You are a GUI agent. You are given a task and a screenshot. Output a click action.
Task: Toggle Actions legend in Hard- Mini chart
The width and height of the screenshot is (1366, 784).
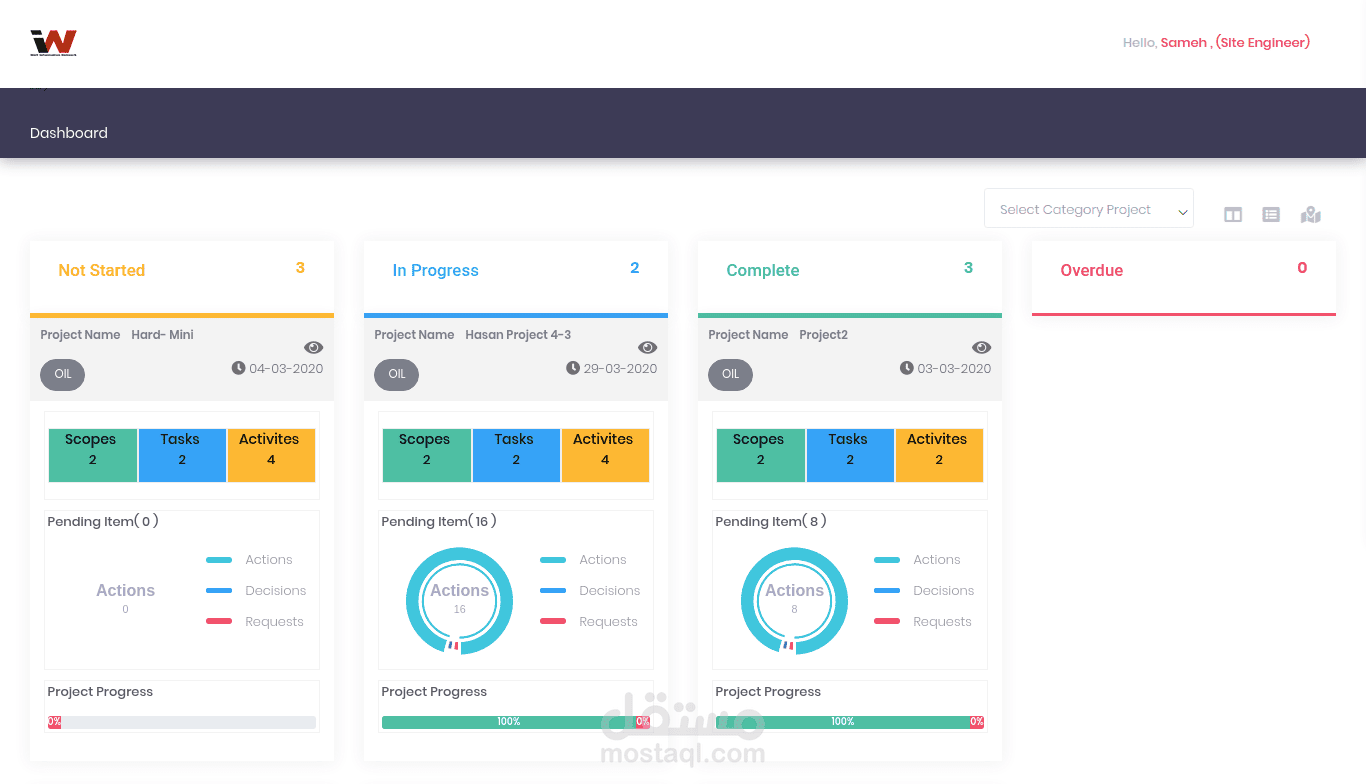click(x=249, y=560)
